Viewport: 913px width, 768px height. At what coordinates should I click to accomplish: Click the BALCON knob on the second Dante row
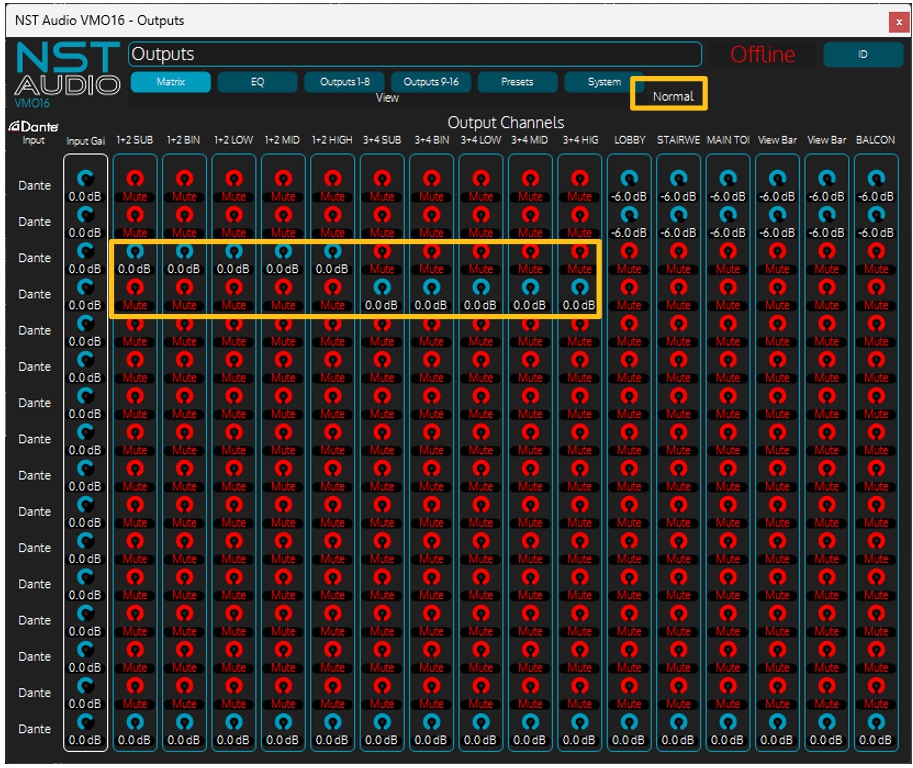876,215
